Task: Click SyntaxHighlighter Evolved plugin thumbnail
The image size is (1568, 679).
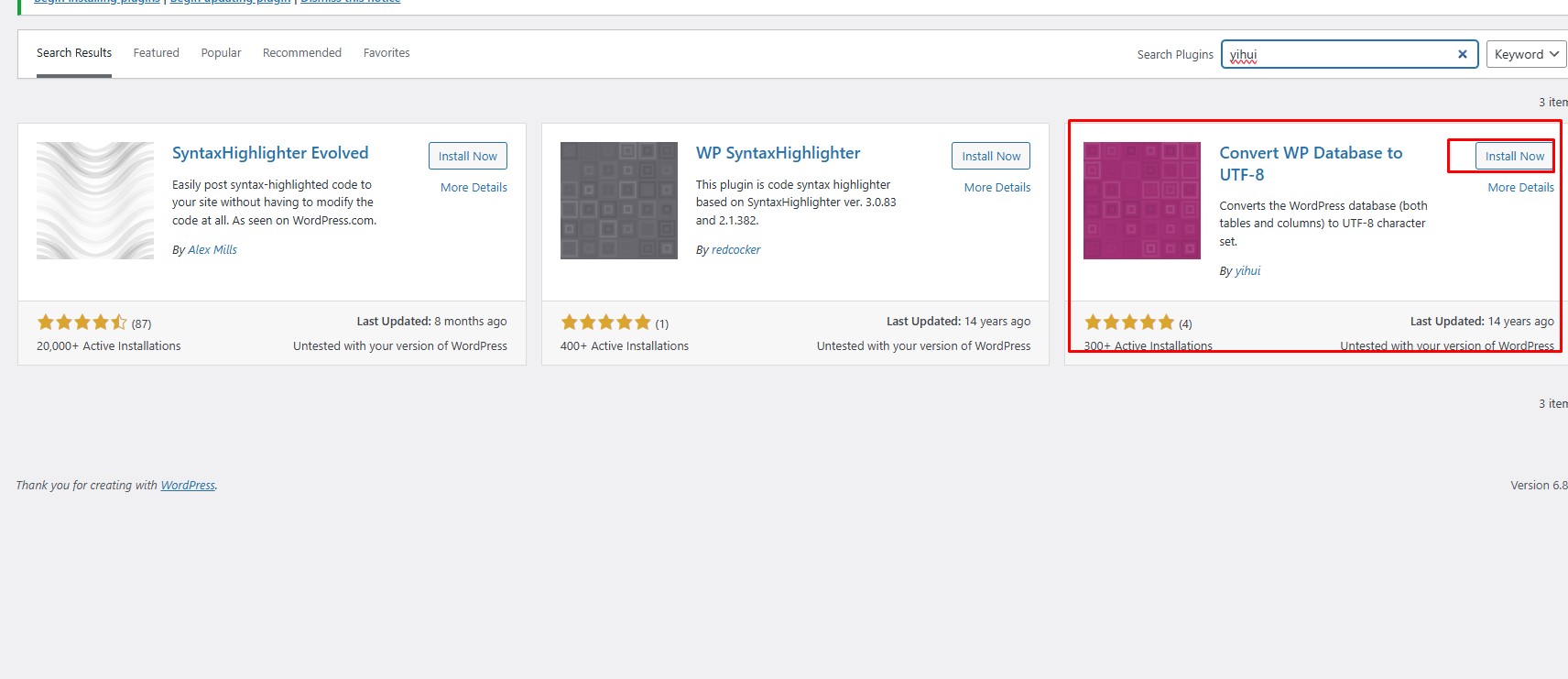Action: tap(95, 201)
